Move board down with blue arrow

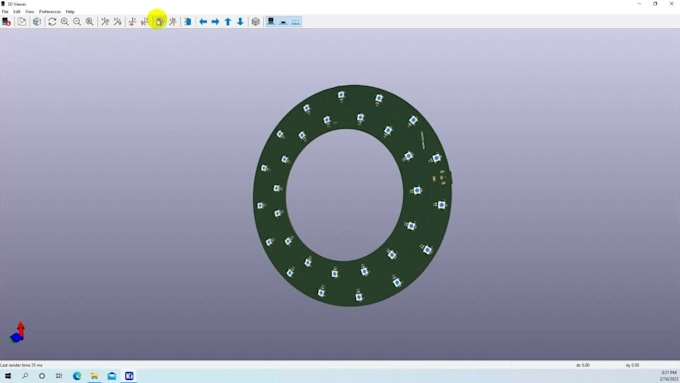point(240,22)
